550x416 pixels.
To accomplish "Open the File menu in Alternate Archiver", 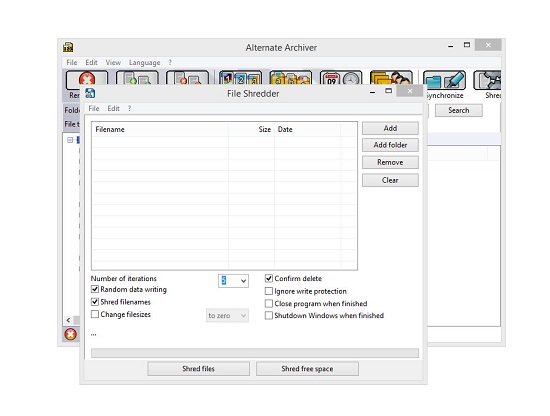I will point(72,62).
